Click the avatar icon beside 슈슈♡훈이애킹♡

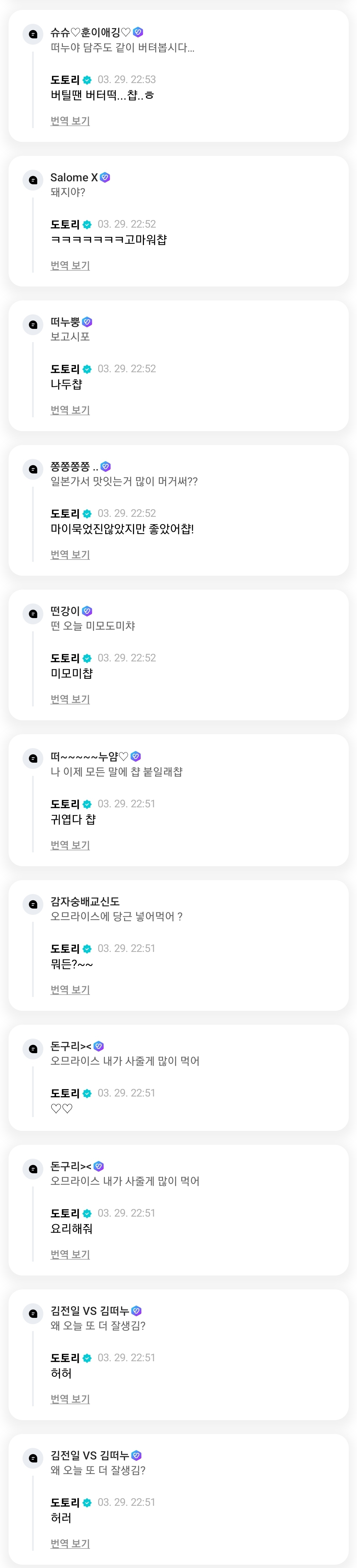pos(33,34)
